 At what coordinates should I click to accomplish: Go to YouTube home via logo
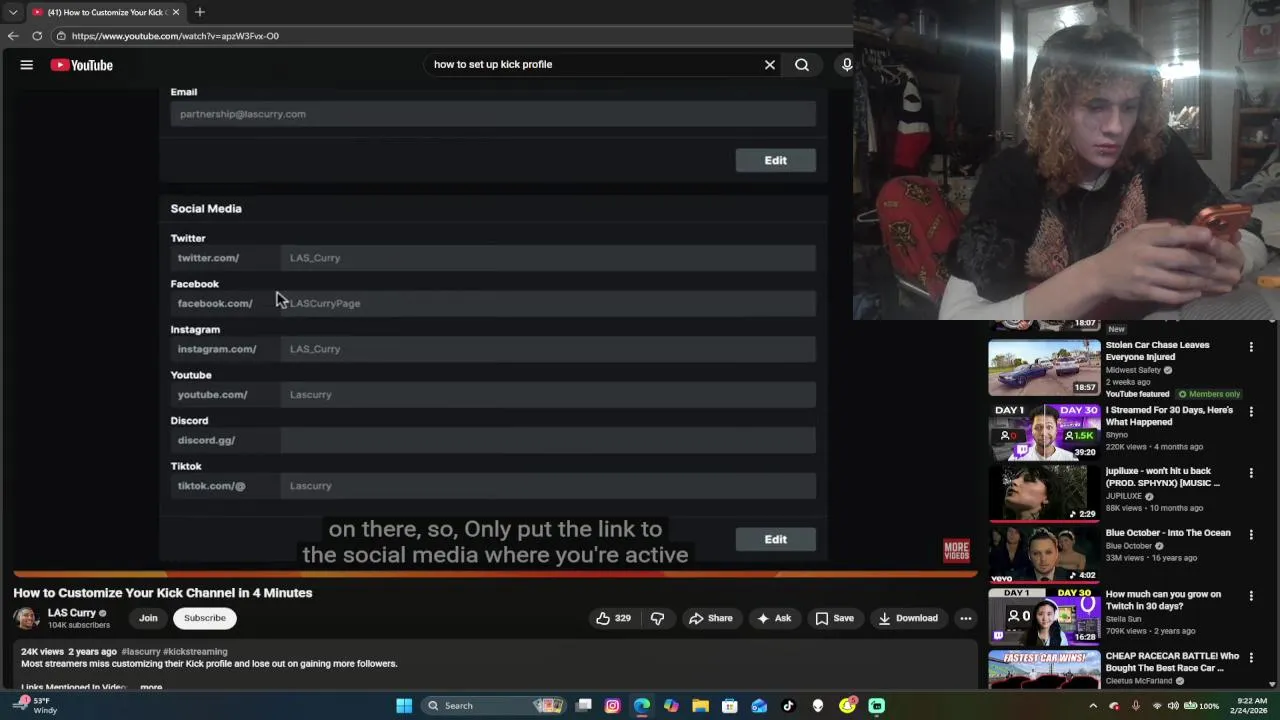82,65
